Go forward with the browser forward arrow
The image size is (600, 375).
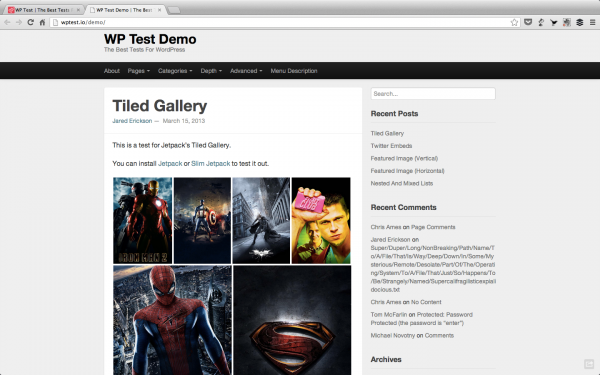tap(19, 22)
